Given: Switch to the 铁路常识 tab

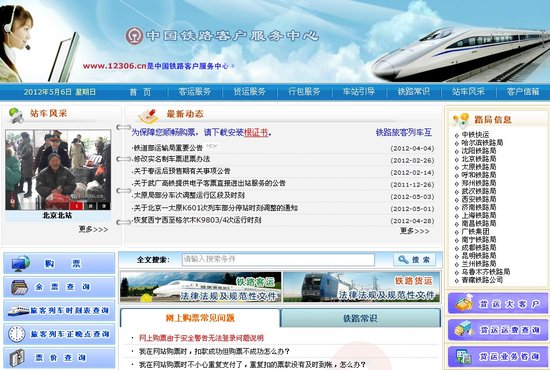Looking at the screenshot, I should 360,318.
